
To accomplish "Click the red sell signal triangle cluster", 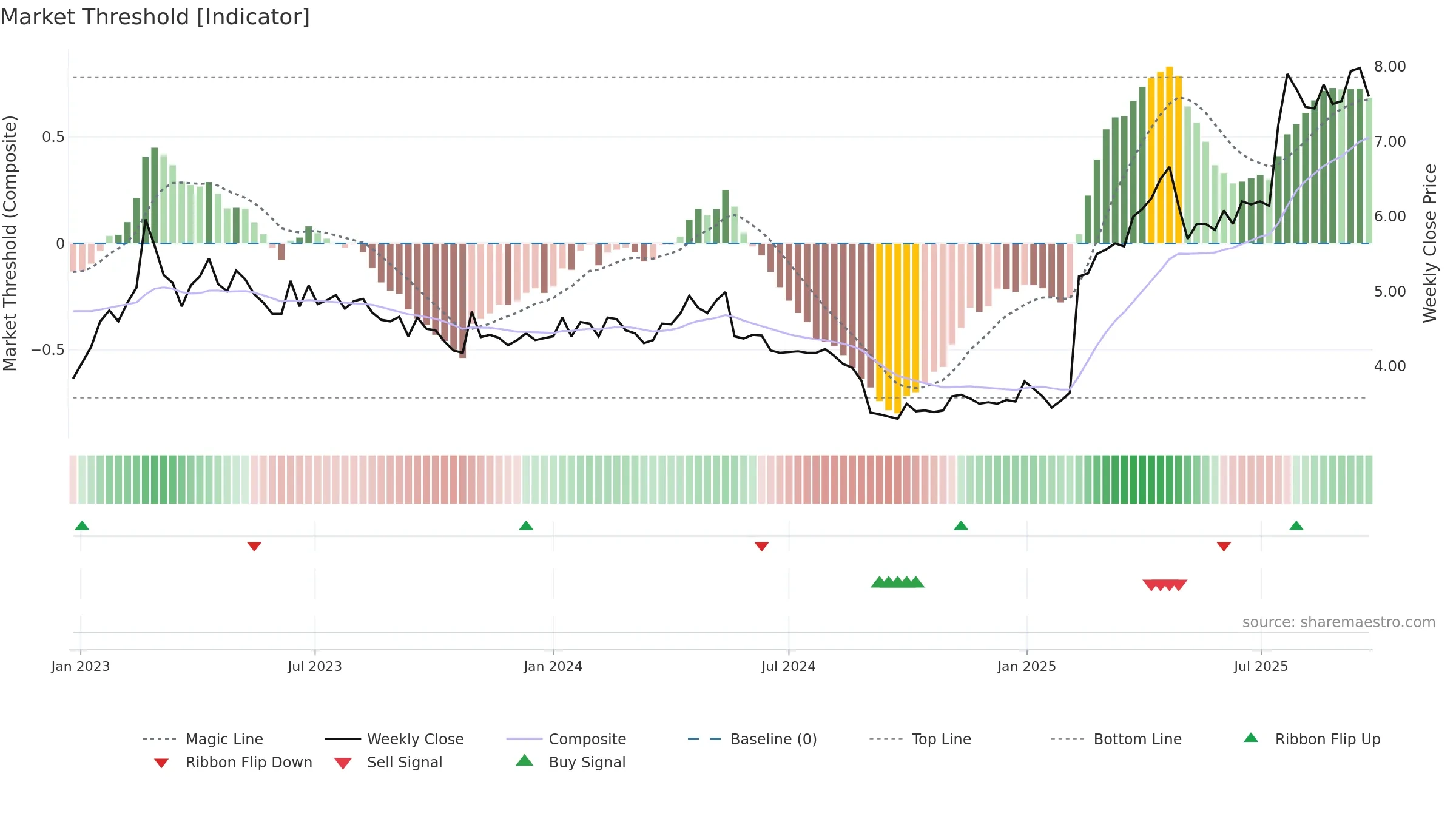I will pos(1165,585).
